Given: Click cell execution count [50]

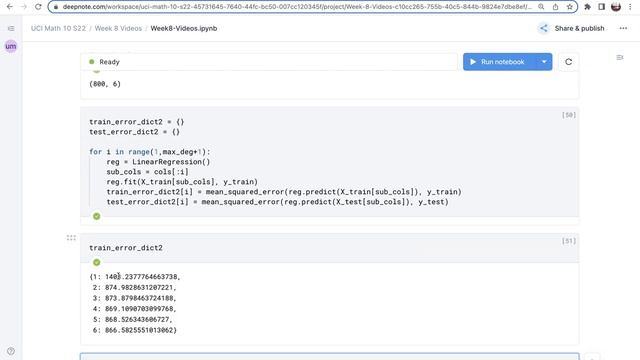Looking at the screenshot, I should point(569,115).
